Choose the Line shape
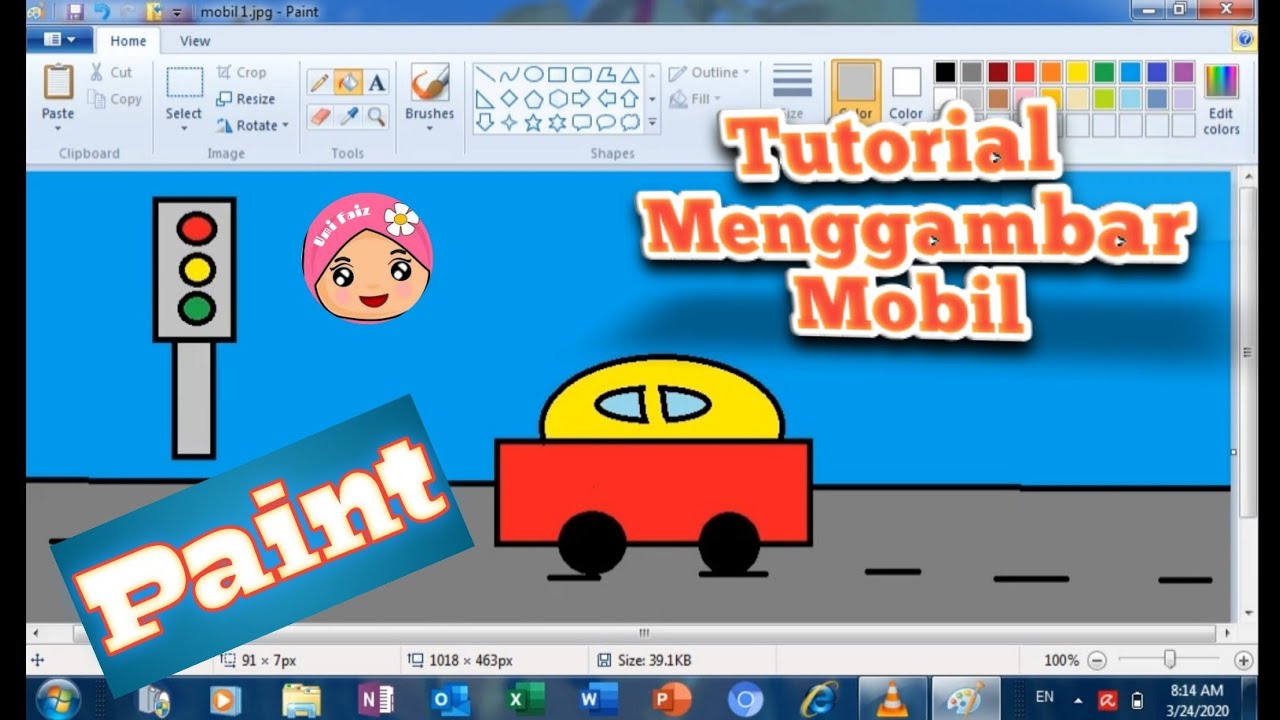1280x720 pixels. (x=485, y=75)
